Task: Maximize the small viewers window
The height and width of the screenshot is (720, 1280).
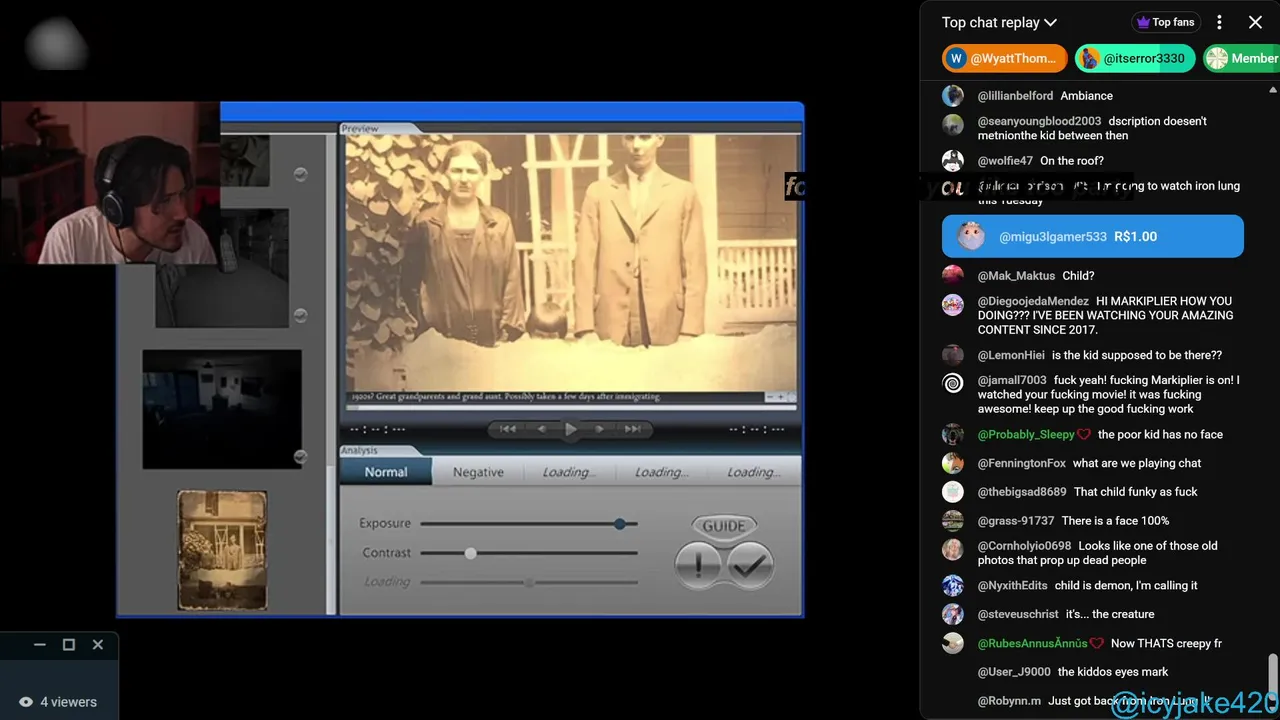Action: (x=69, y=645)
